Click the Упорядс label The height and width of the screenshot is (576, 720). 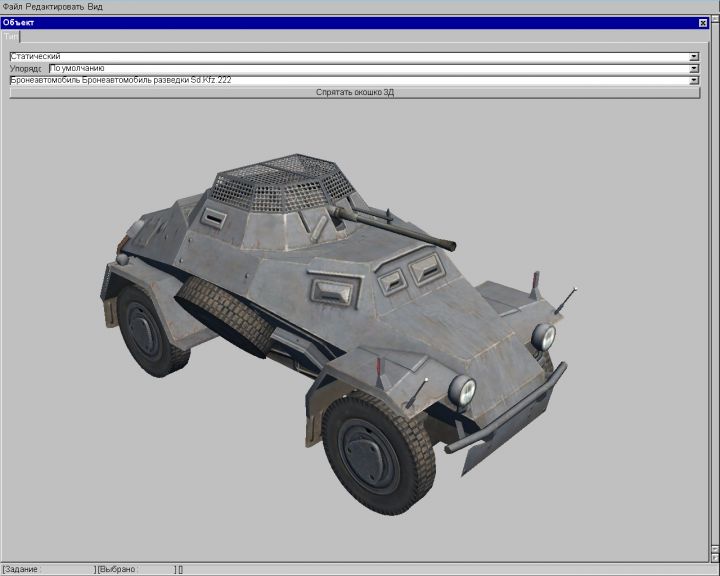[x=27, y=69]
